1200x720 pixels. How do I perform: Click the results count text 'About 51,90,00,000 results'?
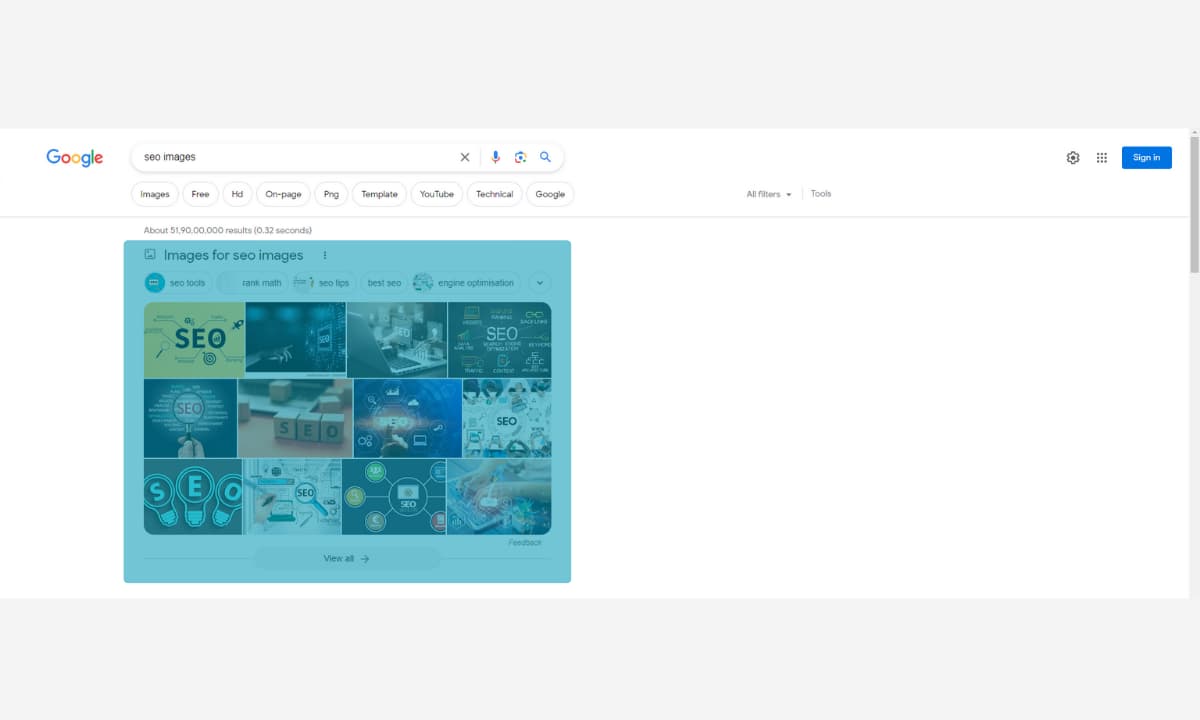click(198, 230)
